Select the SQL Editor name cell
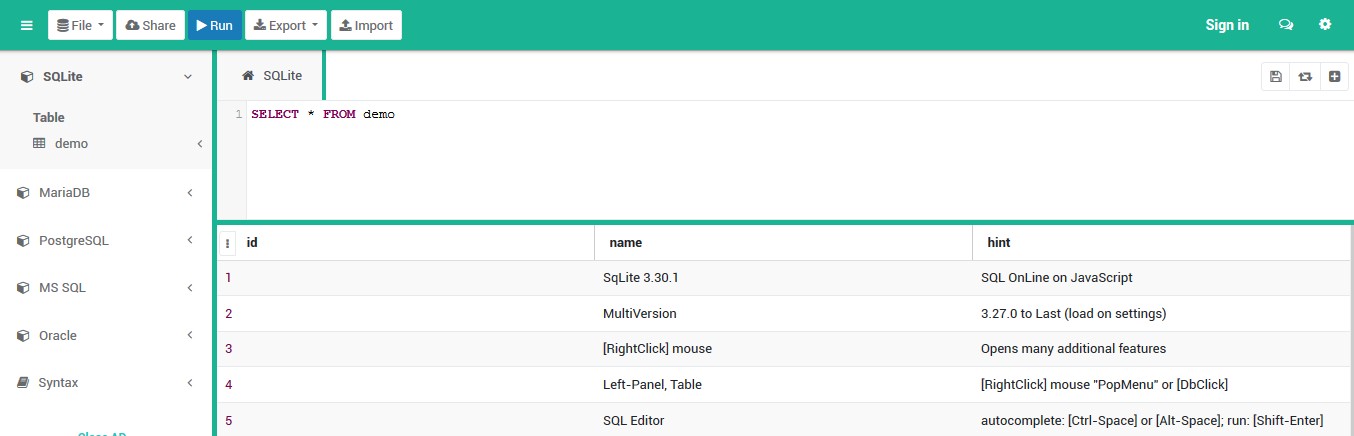Viewport: 1354px width, 436px height. pyautogui.click(x=783, y=420)
